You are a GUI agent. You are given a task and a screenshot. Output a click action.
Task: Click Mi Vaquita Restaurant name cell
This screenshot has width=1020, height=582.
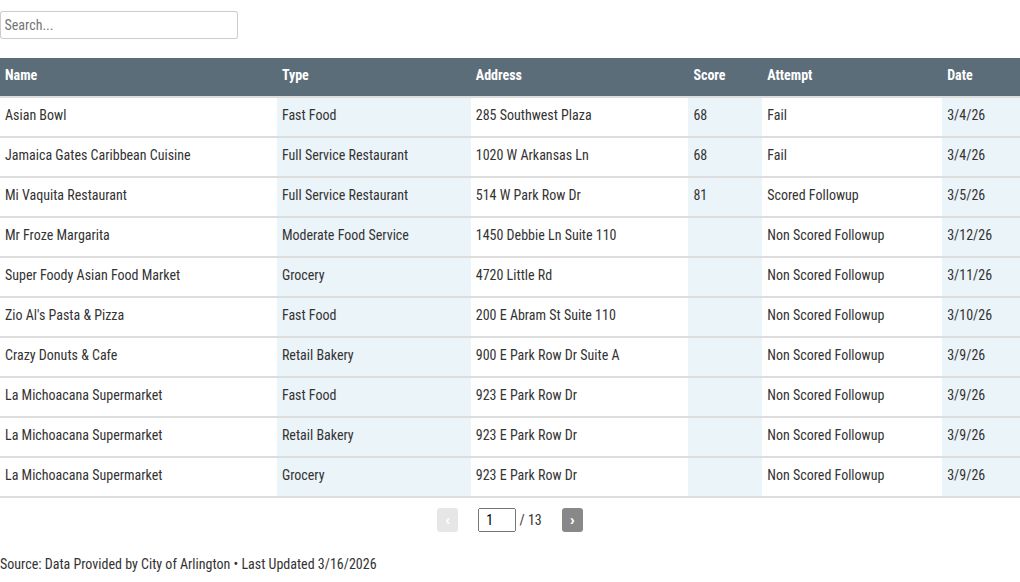point(66,195)
